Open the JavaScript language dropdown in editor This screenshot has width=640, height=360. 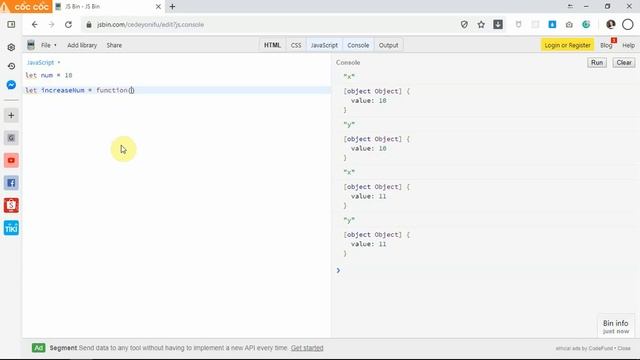point(43,62)
